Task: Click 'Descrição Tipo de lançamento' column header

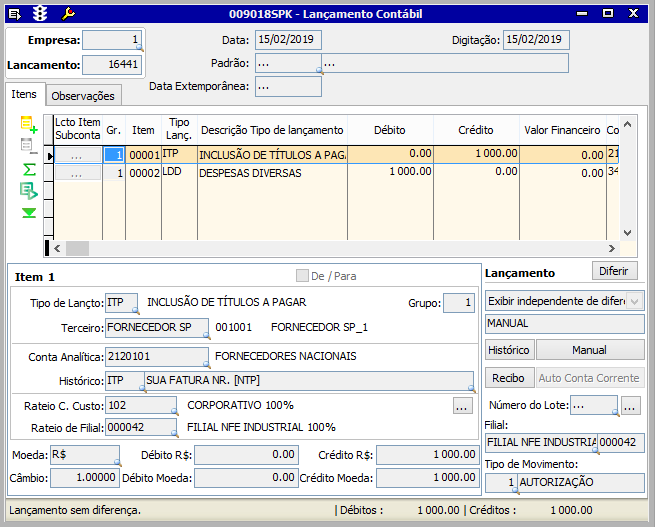Action: 272,130
